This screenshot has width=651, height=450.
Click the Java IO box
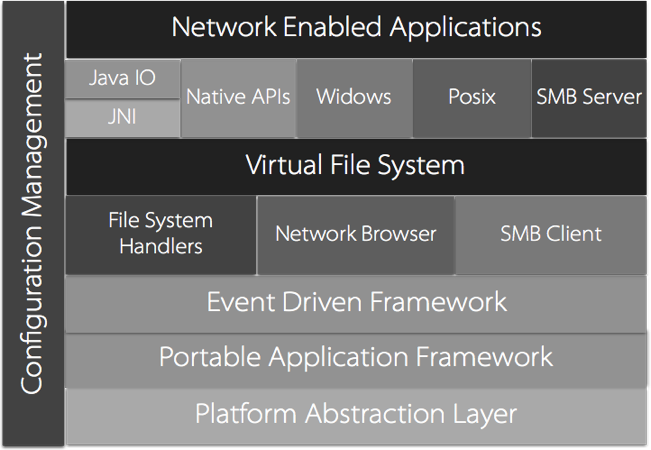pyautogui.click(x=122, y=79)
